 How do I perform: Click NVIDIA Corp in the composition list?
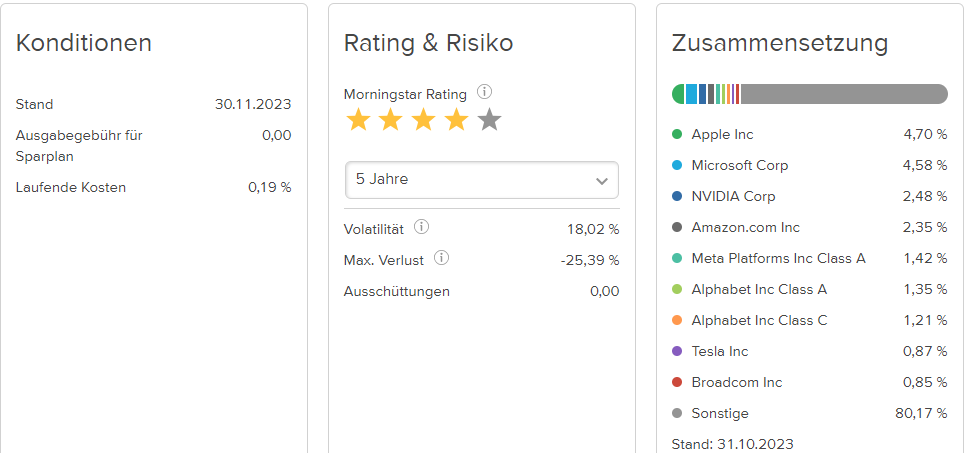[733, 196]
